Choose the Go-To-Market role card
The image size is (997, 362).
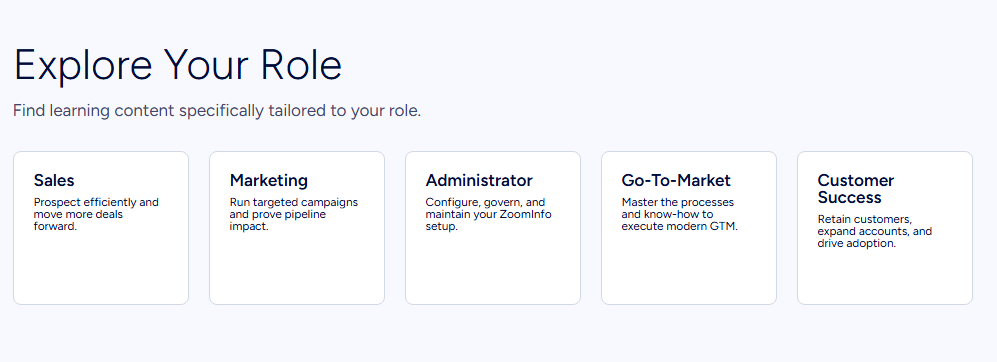pyautogui.click(x=689, y=228)
